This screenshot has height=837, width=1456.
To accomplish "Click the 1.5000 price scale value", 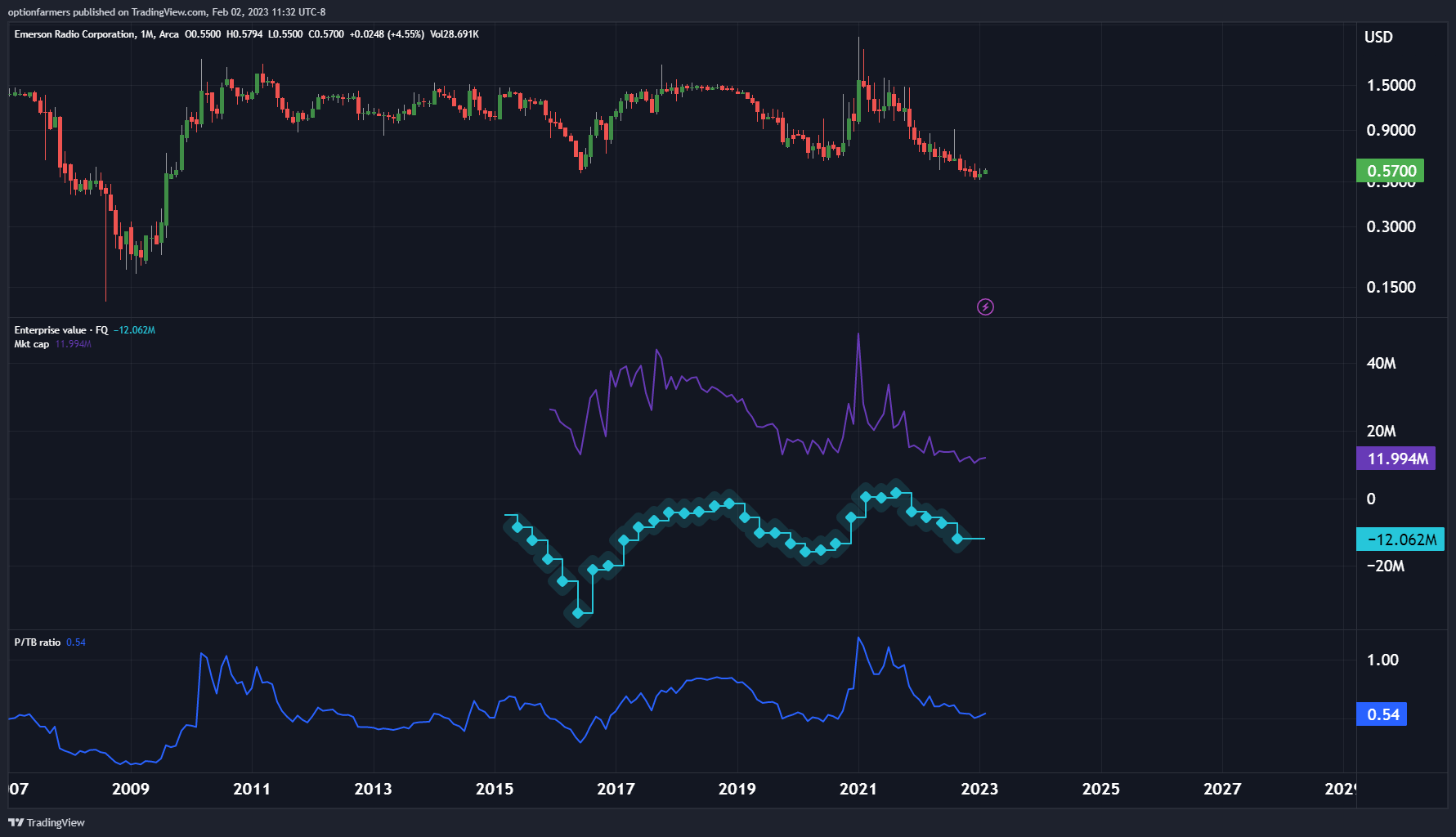I will 1391,85.
